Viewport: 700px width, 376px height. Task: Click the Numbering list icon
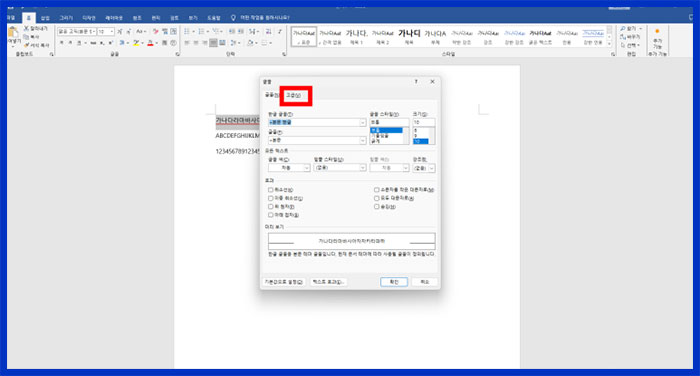point(201,32)
